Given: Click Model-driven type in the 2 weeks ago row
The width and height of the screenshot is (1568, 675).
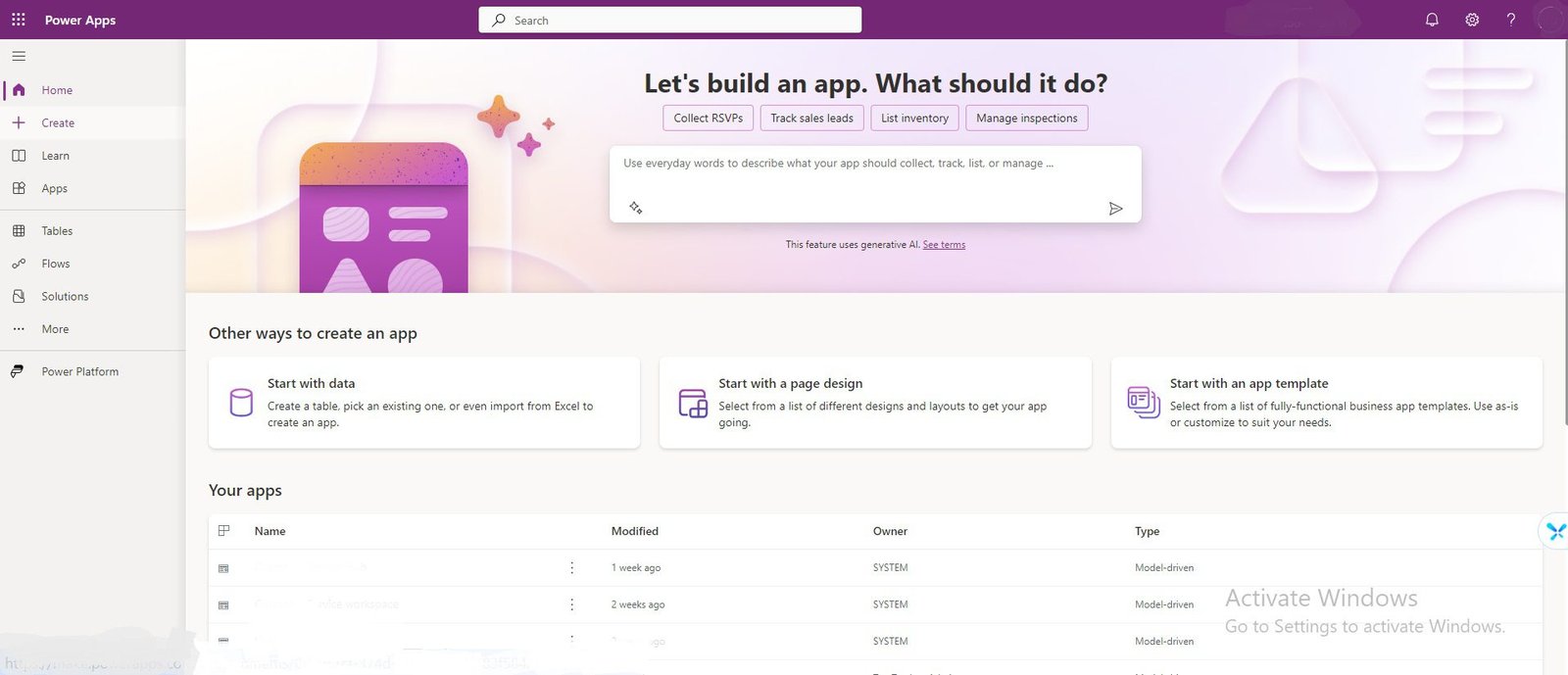Looking at the screenshot, I should (x=1164, y=604).
